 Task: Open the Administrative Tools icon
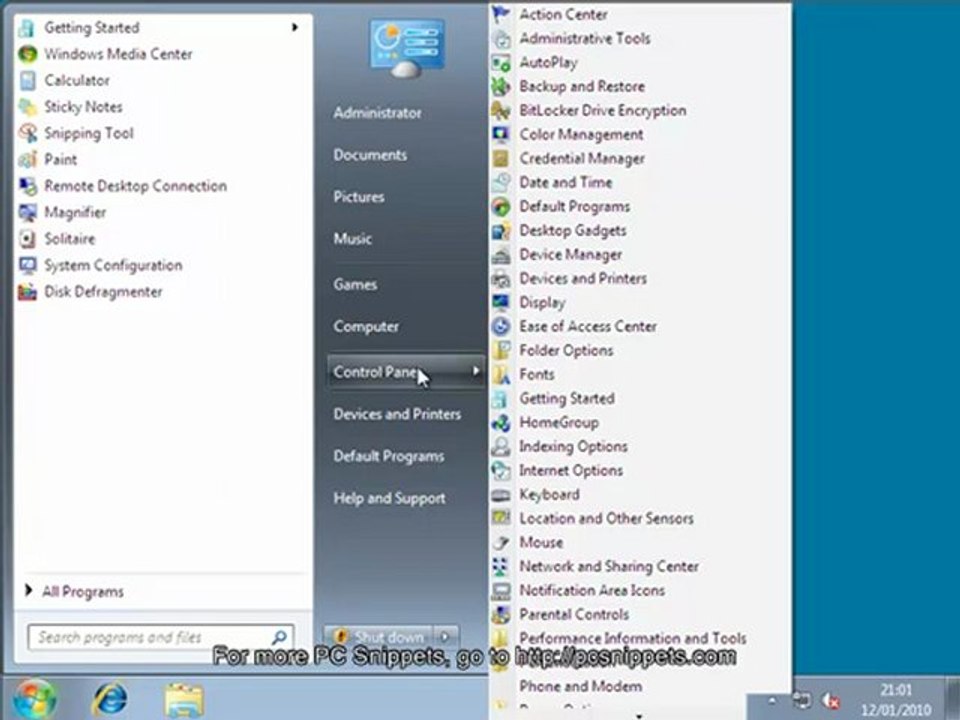(501, 39)
